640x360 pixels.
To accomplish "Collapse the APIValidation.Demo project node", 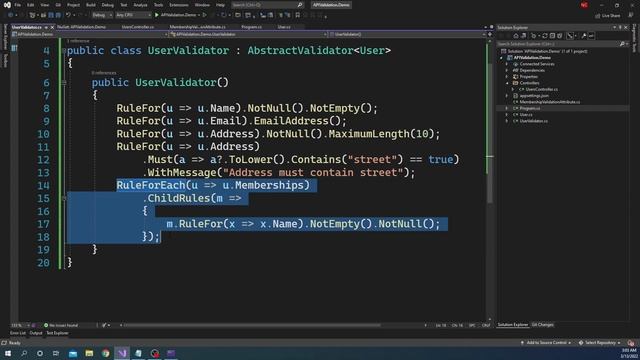I will [x=502, y=58].
